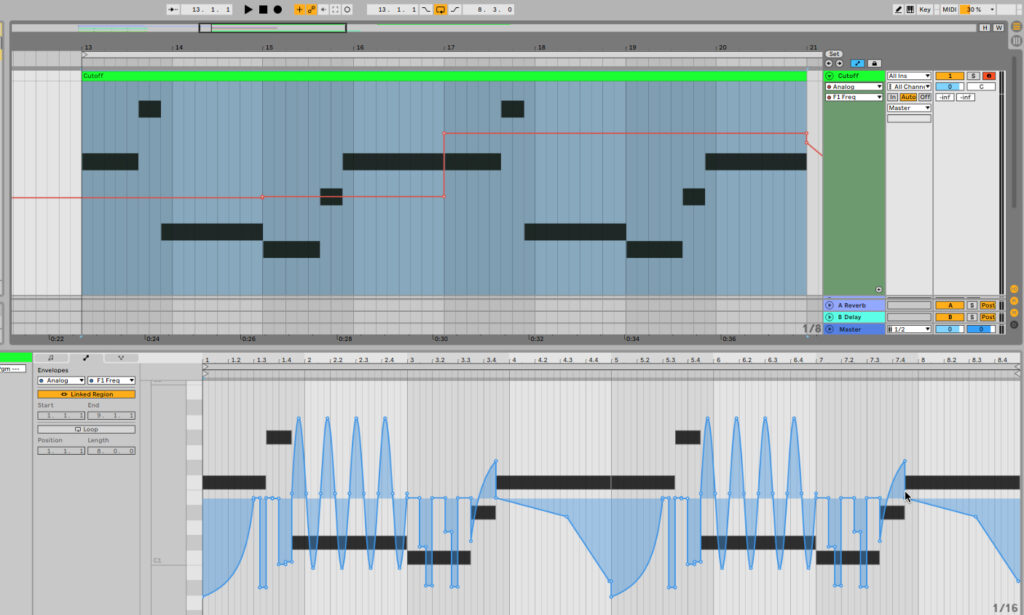1024x615 pixels.
Task: Open the All Ins input dropdown
Action: [x=908, y=76]
